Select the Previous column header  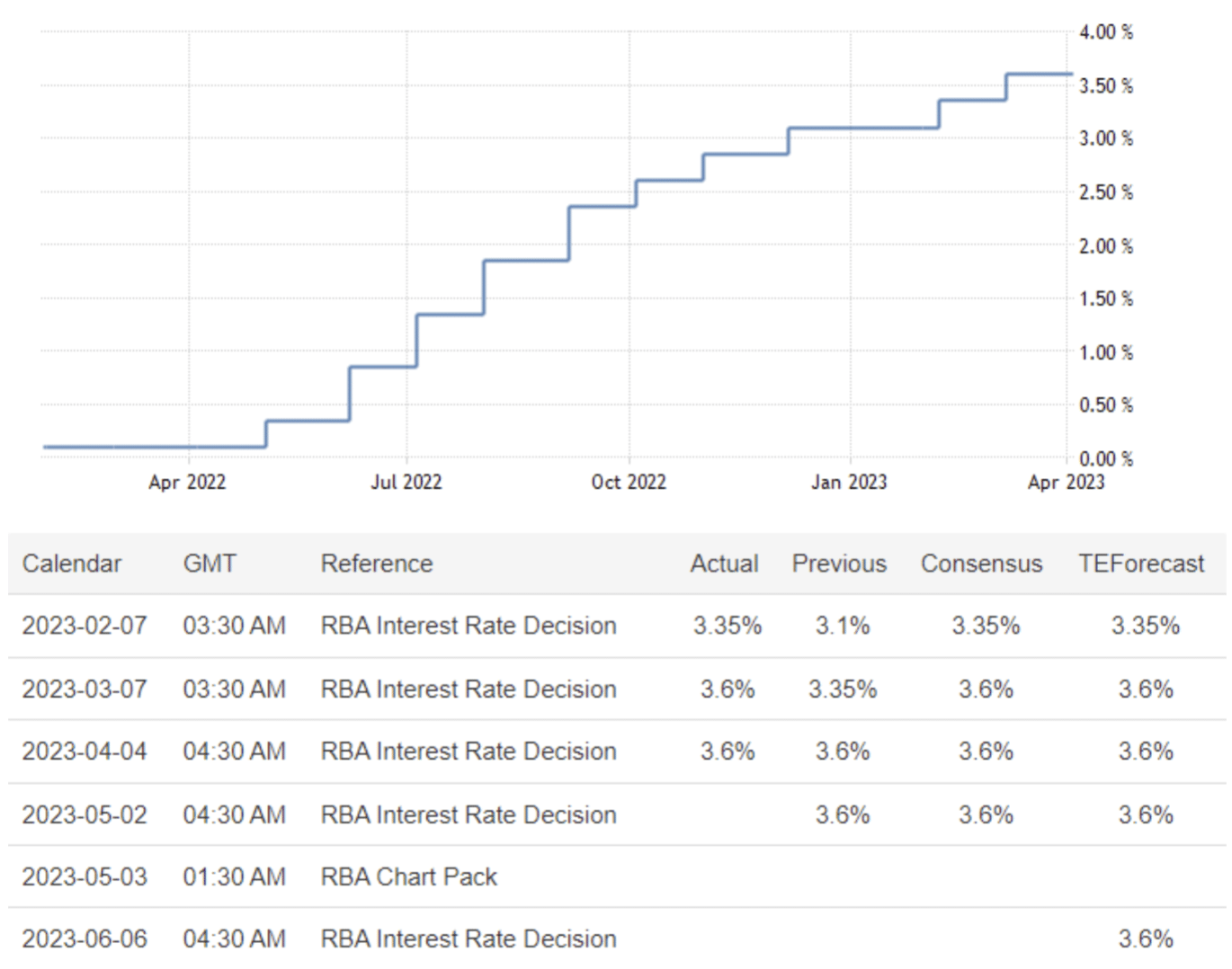pos(838,564)
